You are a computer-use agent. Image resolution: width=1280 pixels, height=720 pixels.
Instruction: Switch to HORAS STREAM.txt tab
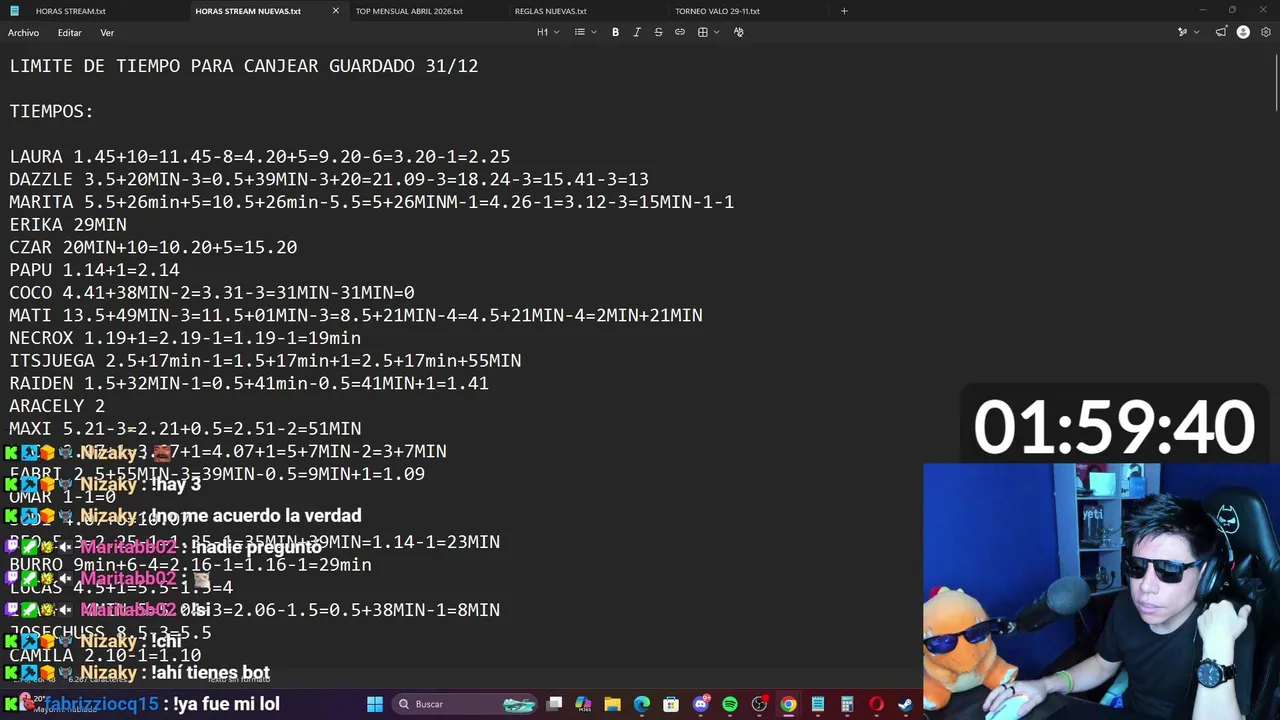(x=70, y=11)
